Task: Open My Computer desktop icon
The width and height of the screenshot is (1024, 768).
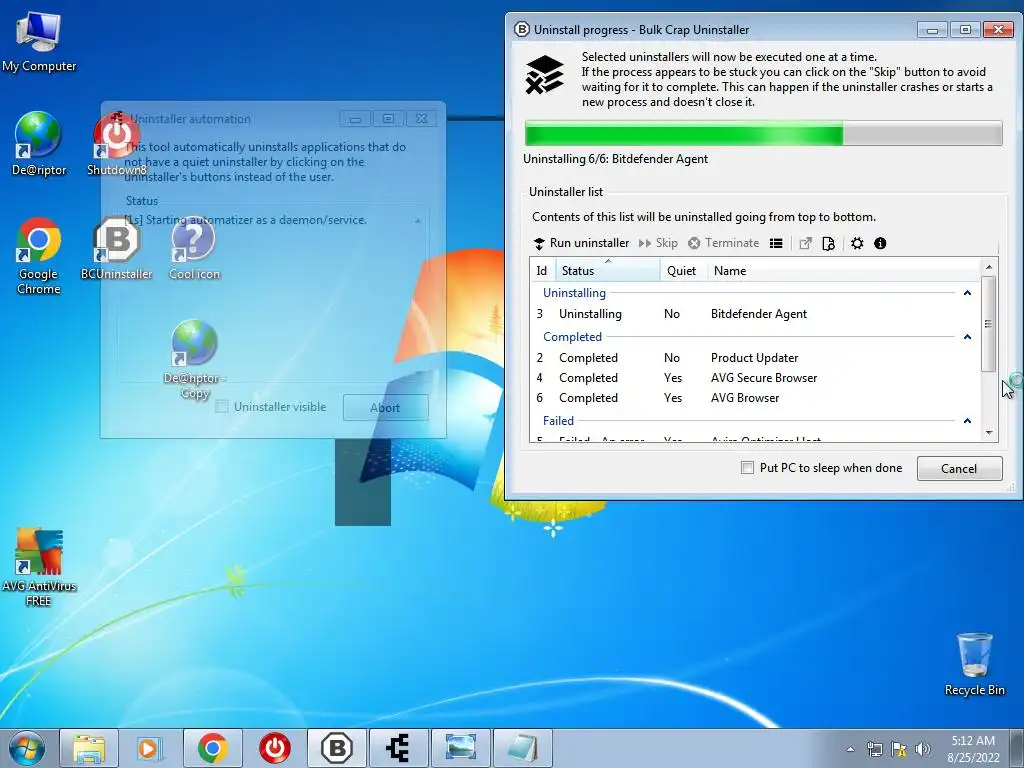Action: coord(39,41)
